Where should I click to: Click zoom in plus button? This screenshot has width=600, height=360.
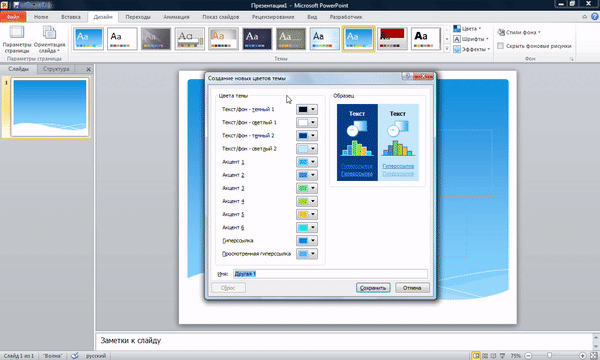tap(582, 356)
